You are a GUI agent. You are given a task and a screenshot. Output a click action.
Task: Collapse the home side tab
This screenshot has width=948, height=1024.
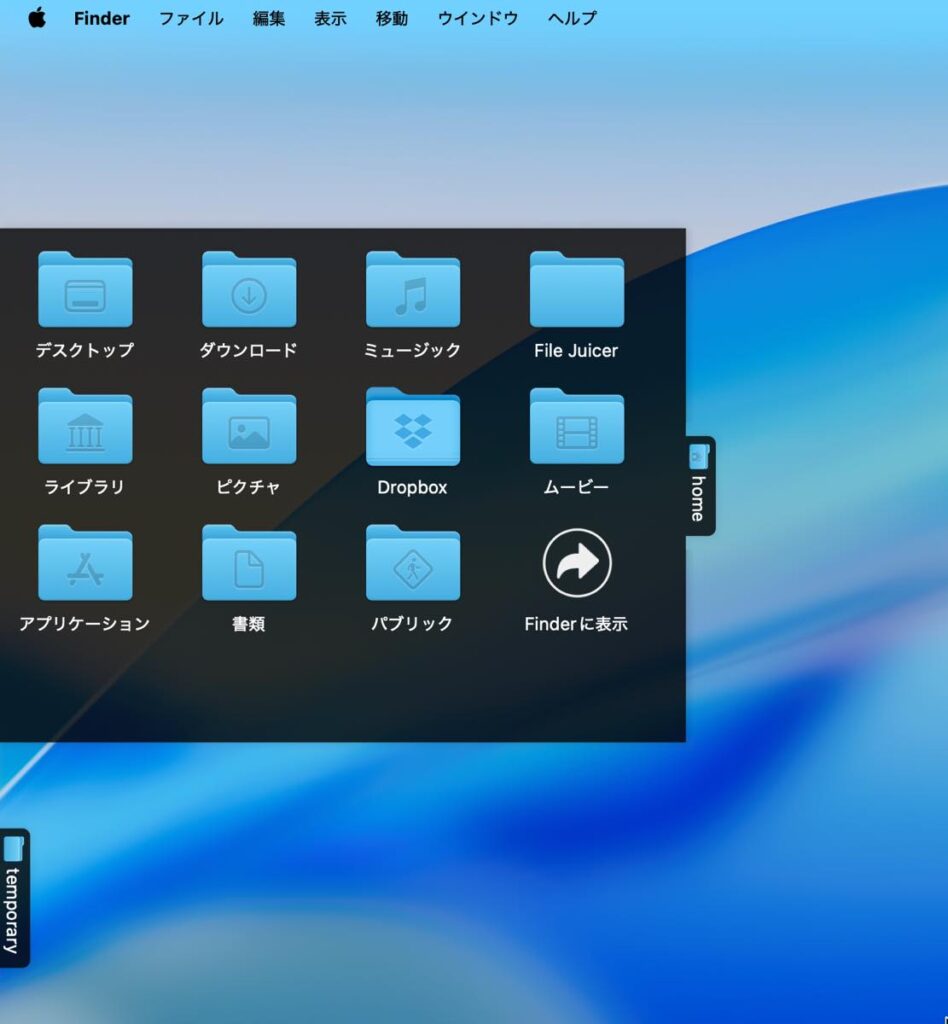pyautogui.click(x=700, y=486)
